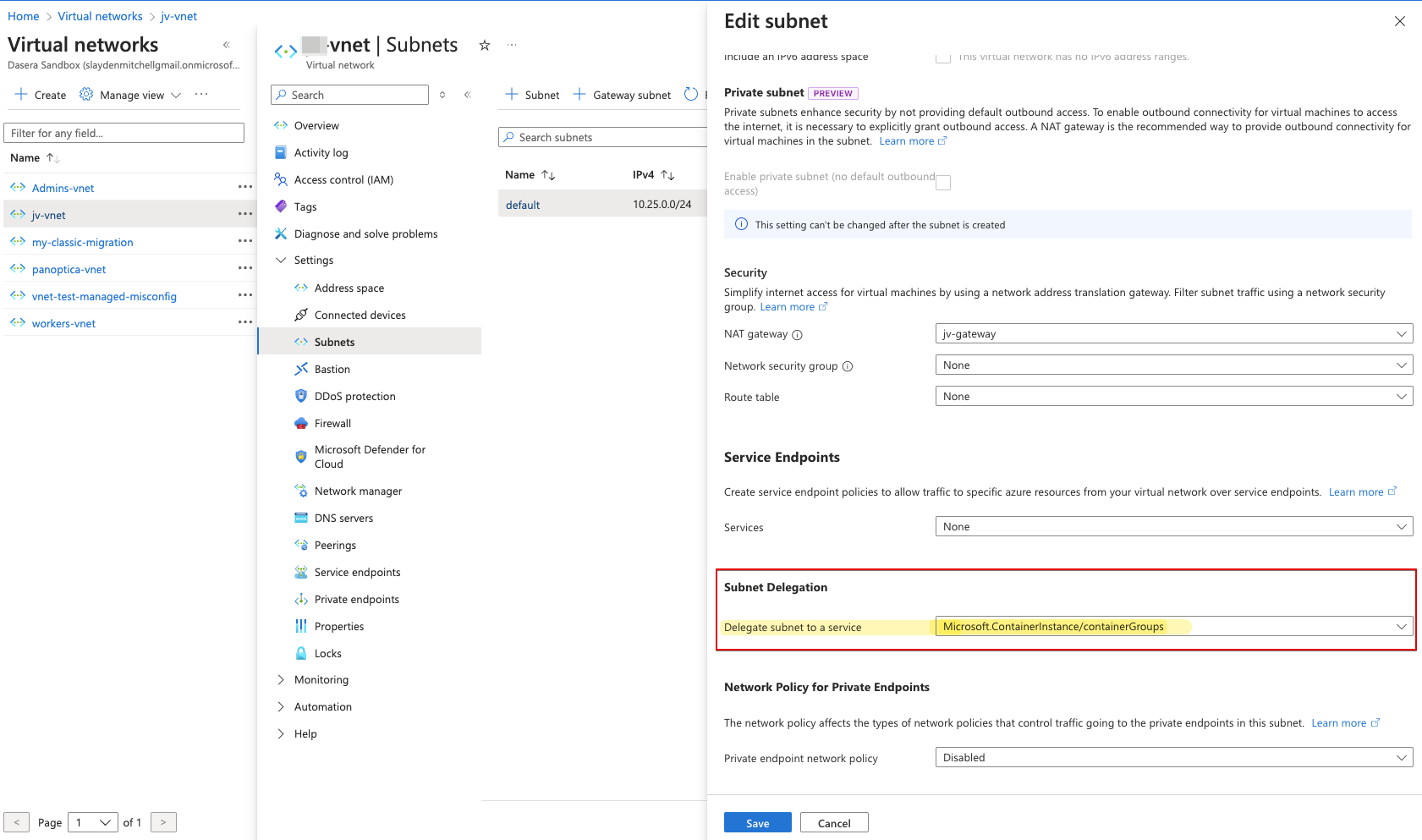Click the Peerings icon
Screen dimensions: 1422x840
pyautogui.click(x=301, y=545)
